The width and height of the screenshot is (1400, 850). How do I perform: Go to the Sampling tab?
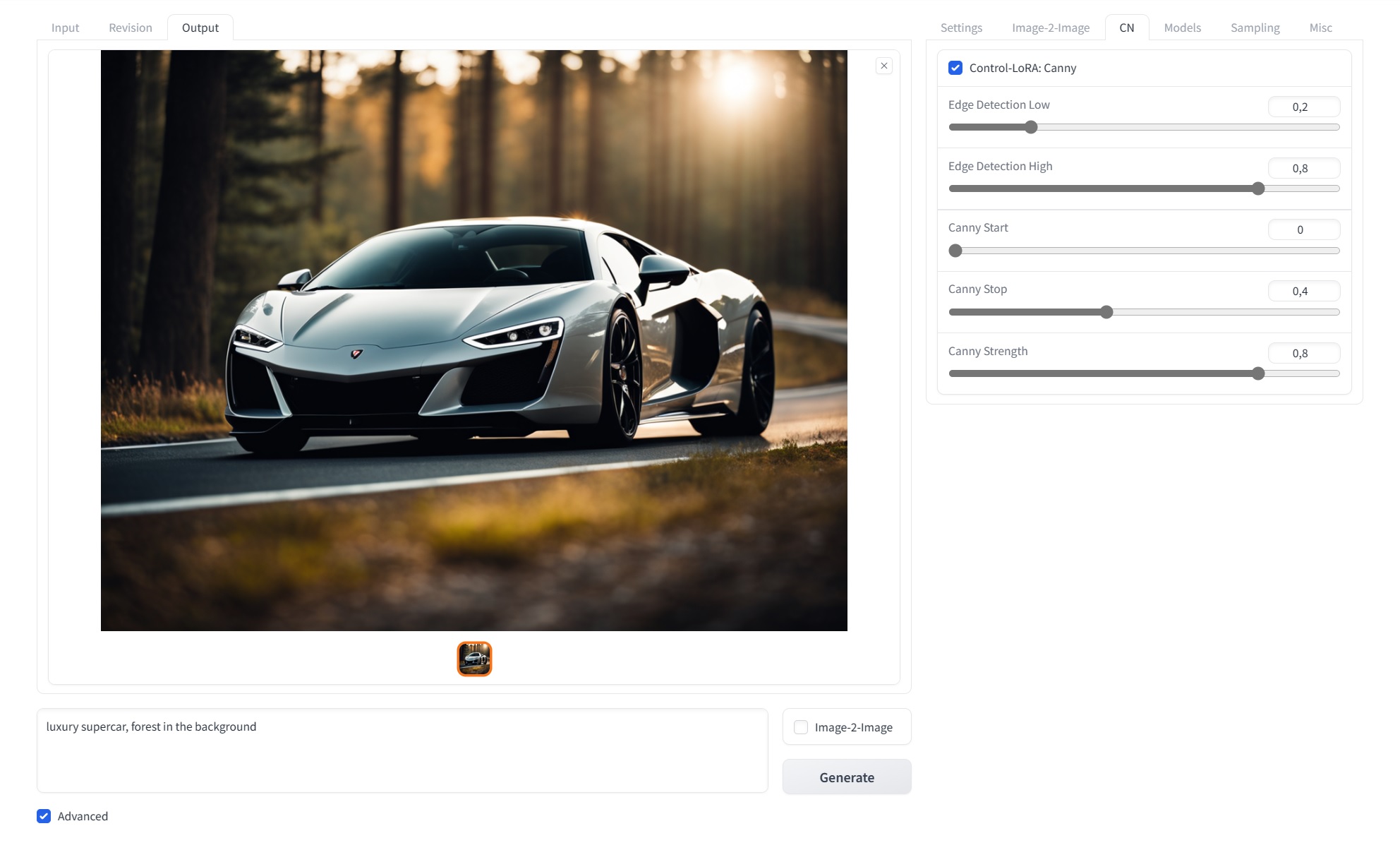tap(1255, 28)
